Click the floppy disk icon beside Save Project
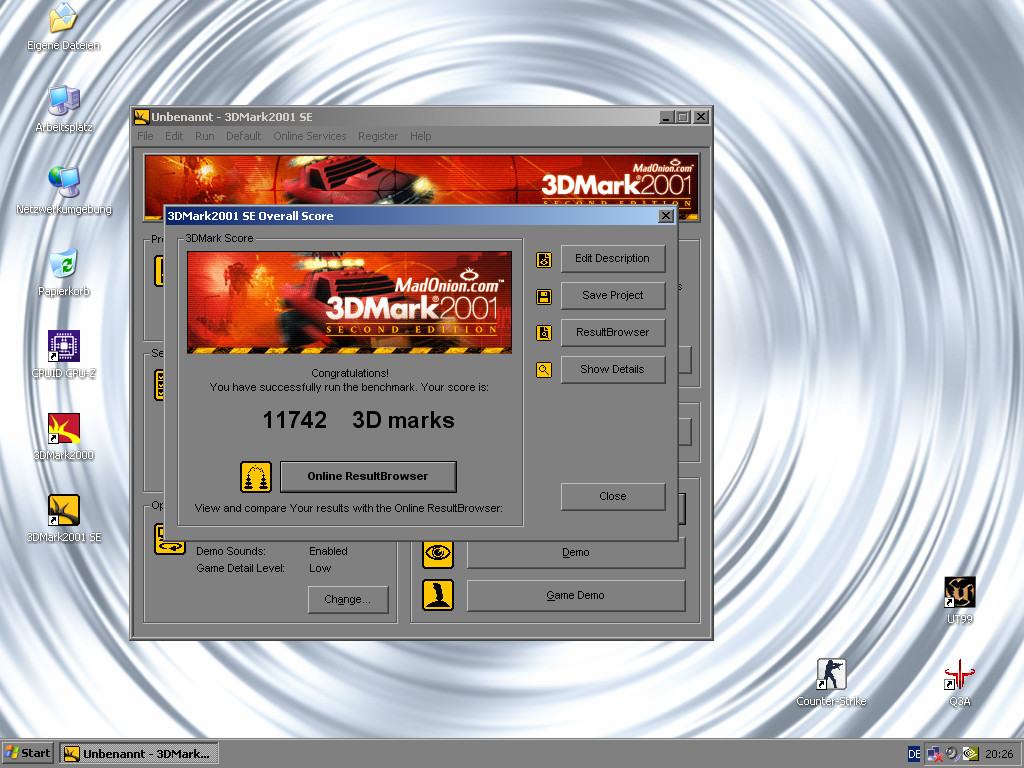 543,296
